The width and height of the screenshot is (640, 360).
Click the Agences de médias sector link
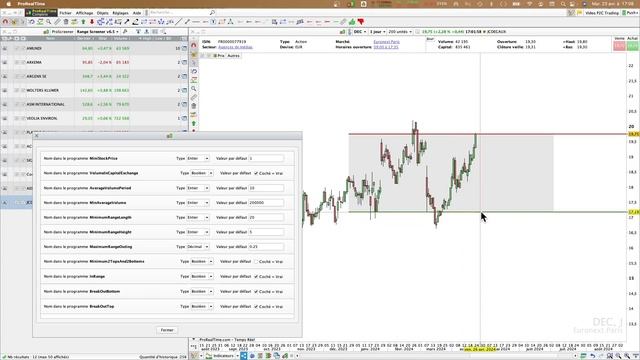click(x=236, y=47)
